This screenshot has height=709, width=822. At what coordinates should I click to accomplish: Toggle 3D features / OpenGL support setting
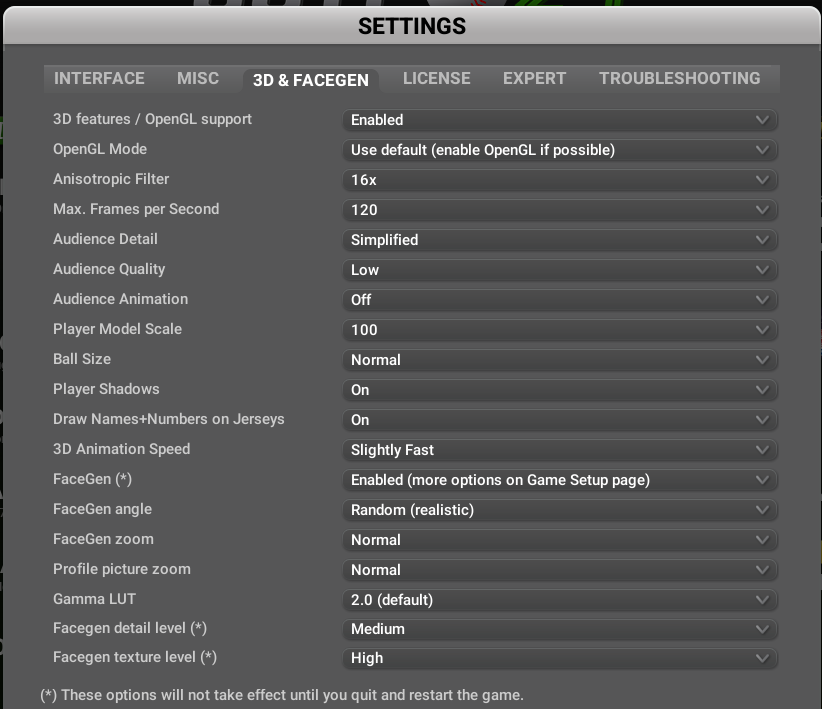pos(560,120)
